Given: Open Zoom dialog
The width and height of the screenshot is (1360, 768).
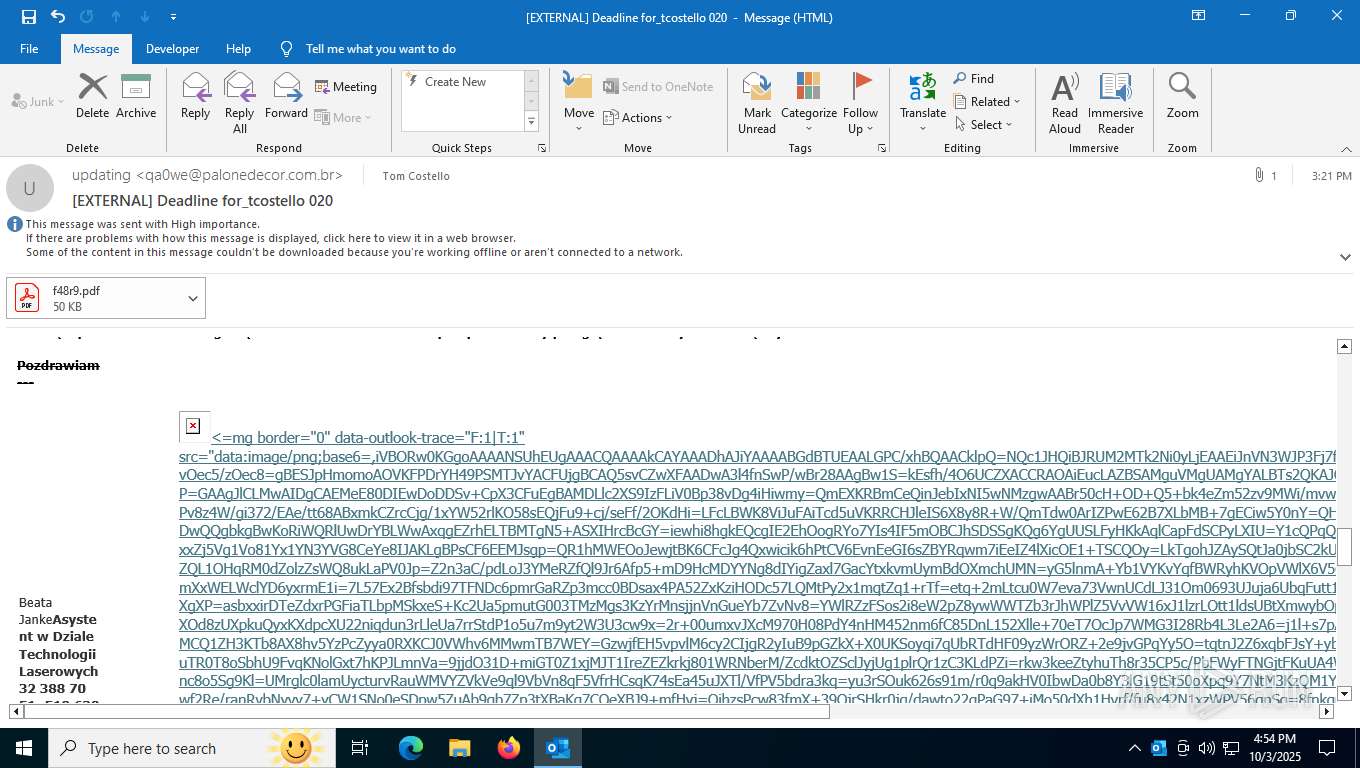Looking at the screenshot, I should coord(1182,96).
